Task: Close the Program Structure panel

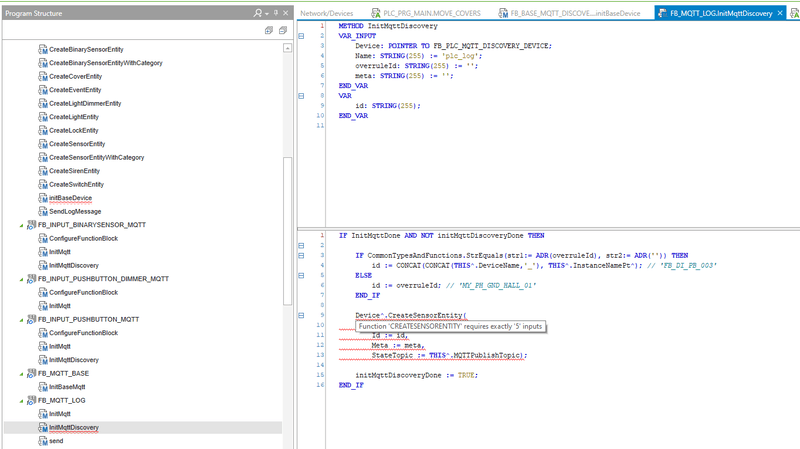Action: [286, 13]
